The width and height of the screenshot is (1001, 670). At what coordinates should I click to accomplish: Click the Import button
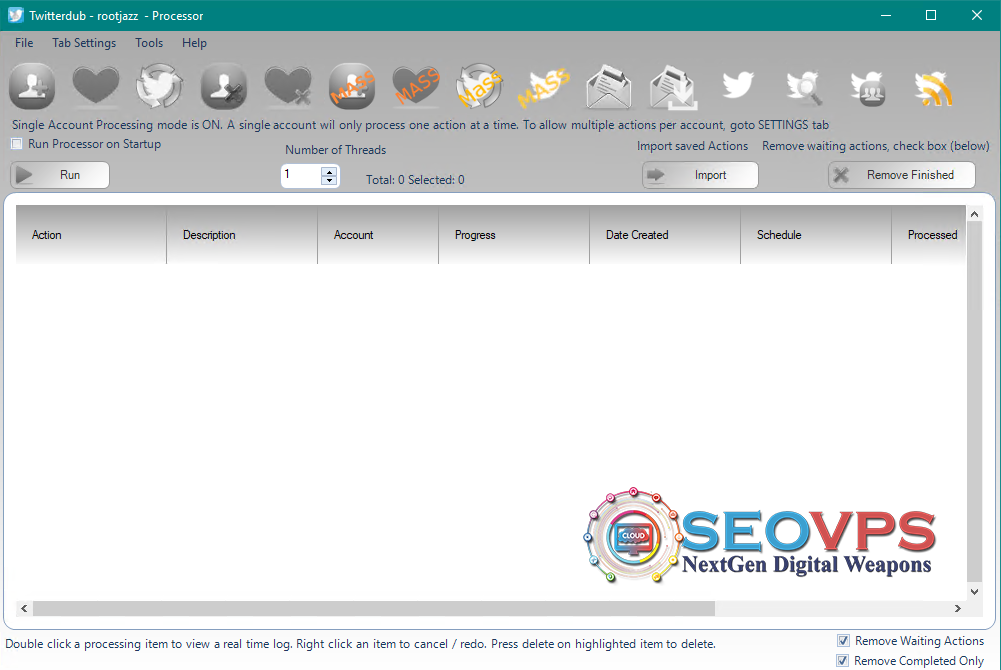tap(700, 175)
